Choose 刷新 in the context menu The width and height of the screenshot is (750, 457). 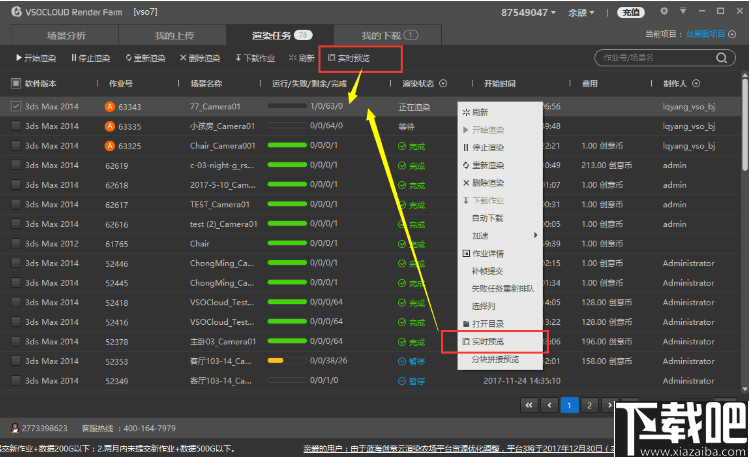[500, 112]
